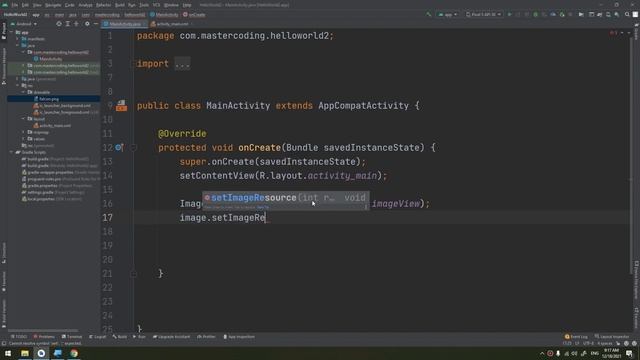This screenshot has width=640, height=360.
Task: Open the Logcat tool window
Action: [x=98, y=337]
